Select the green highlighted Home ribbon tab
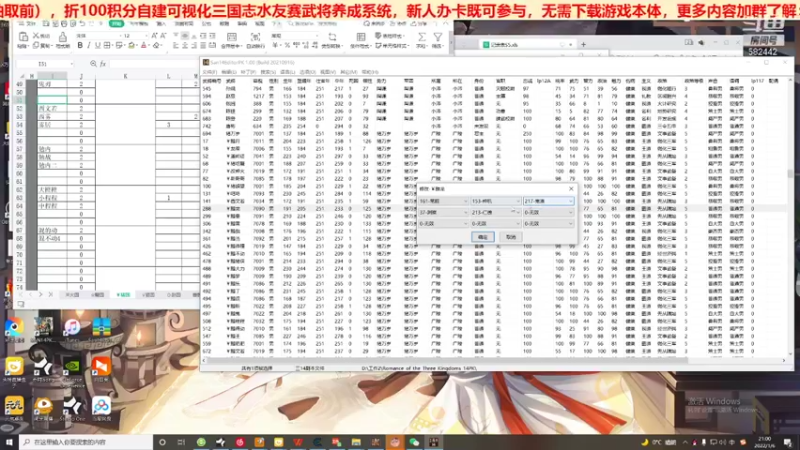 point(116,23)
